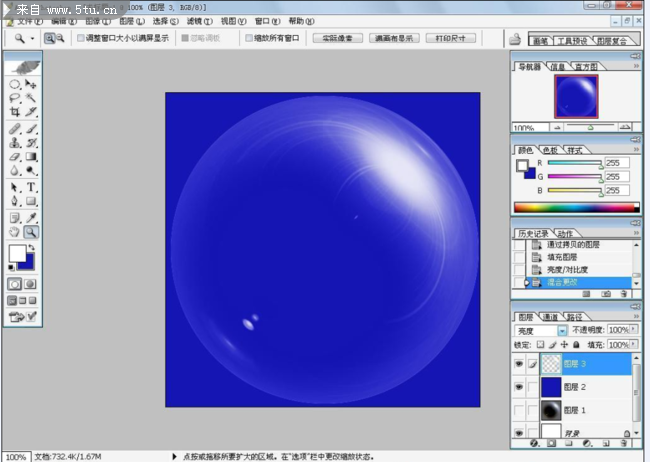The image size is (650, 462).
Task: Activate the Hand tool
Action: click(x=15, y=232)
